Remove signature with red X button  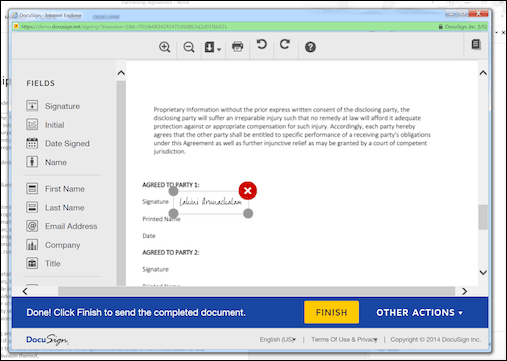248,191
